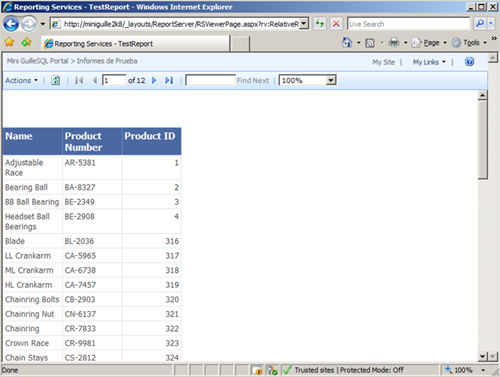Click the Product Number column header

point(92,141)
